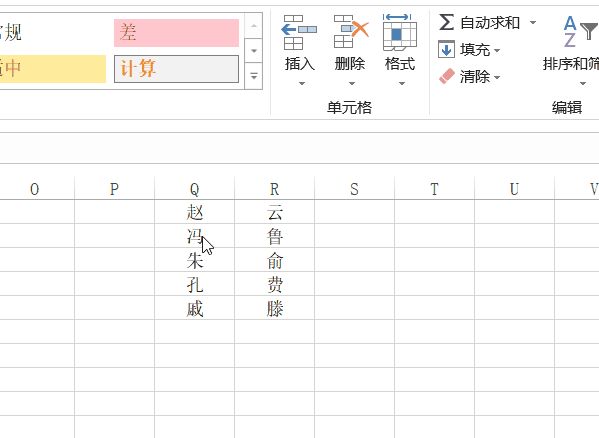Click the Delete cells icon
Viewport: 599px width, 438px height.
pyautogui.click(x=350, y=32)
